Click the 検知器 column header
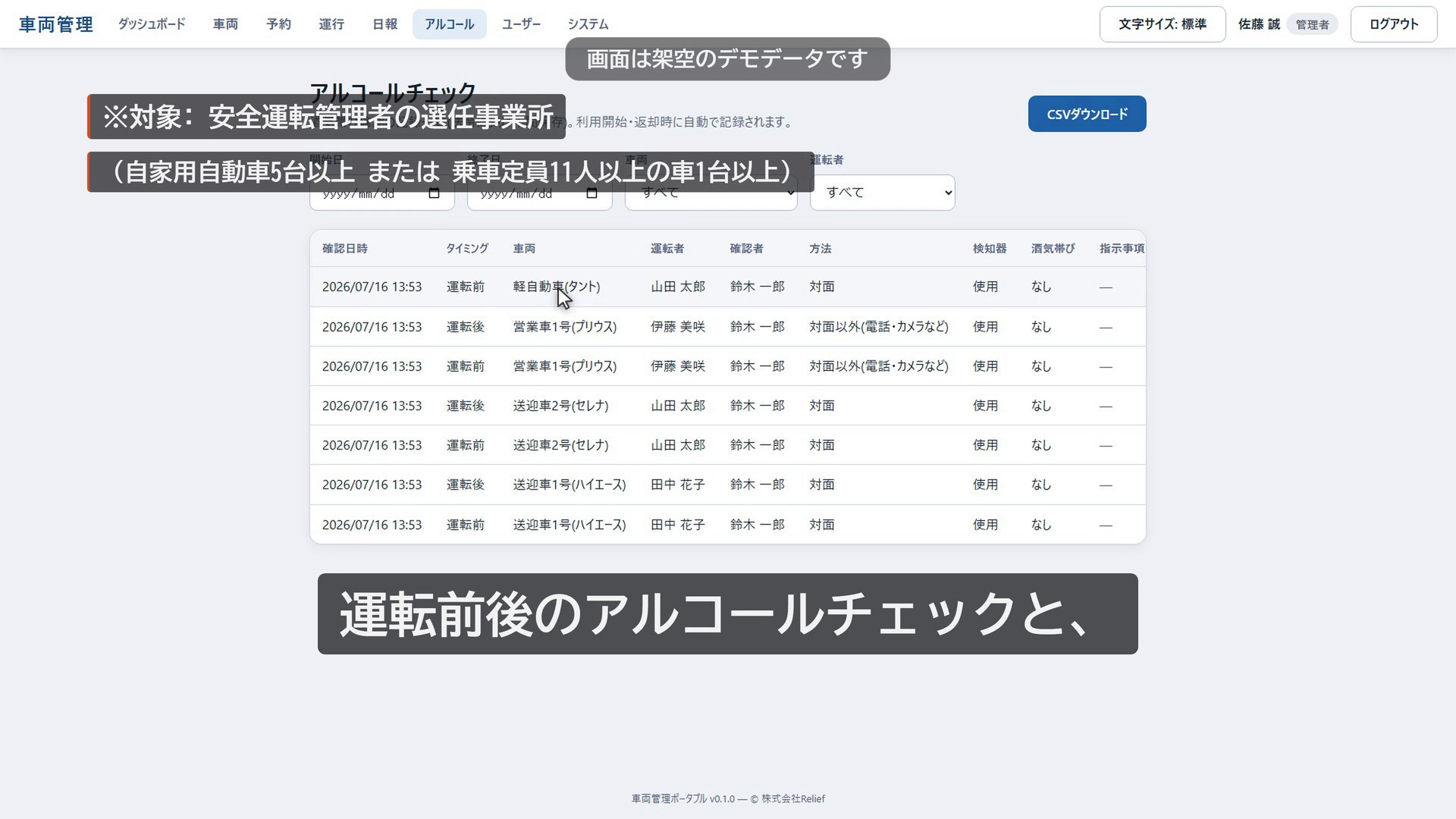This screenshot has height=819, width=1456. point(990,249)
